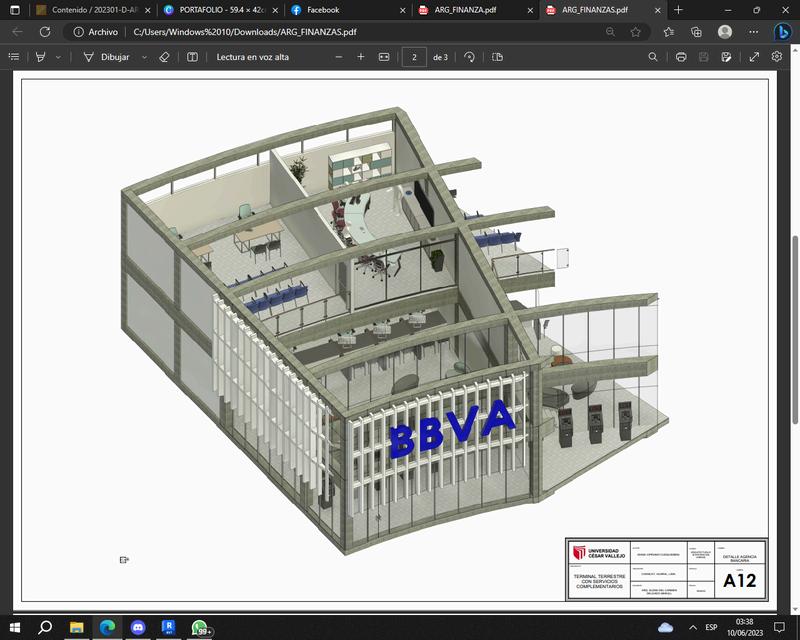This screenshot has height=640, width=800.
Task: Open the clock and date flyout
Action: pyautogui.click(x=745, y=627)
